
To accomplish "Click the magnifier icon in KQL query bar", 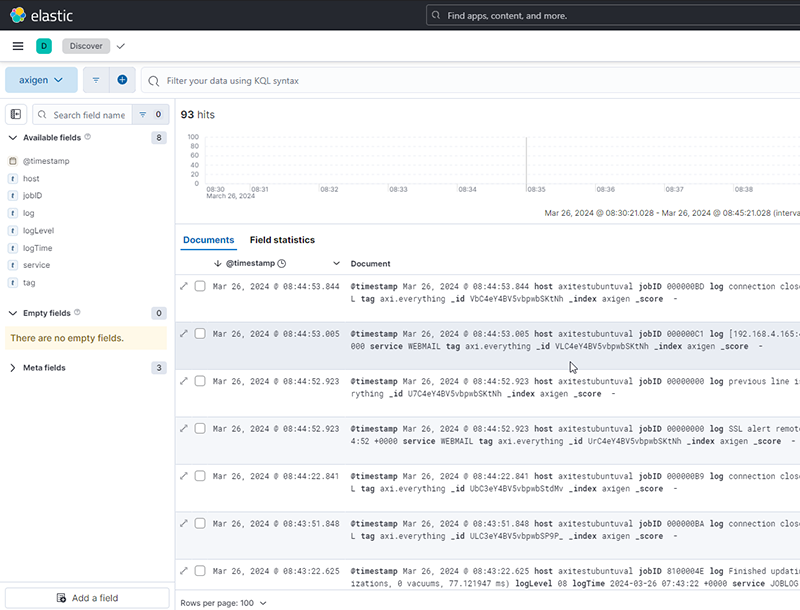I will point(153,81).
